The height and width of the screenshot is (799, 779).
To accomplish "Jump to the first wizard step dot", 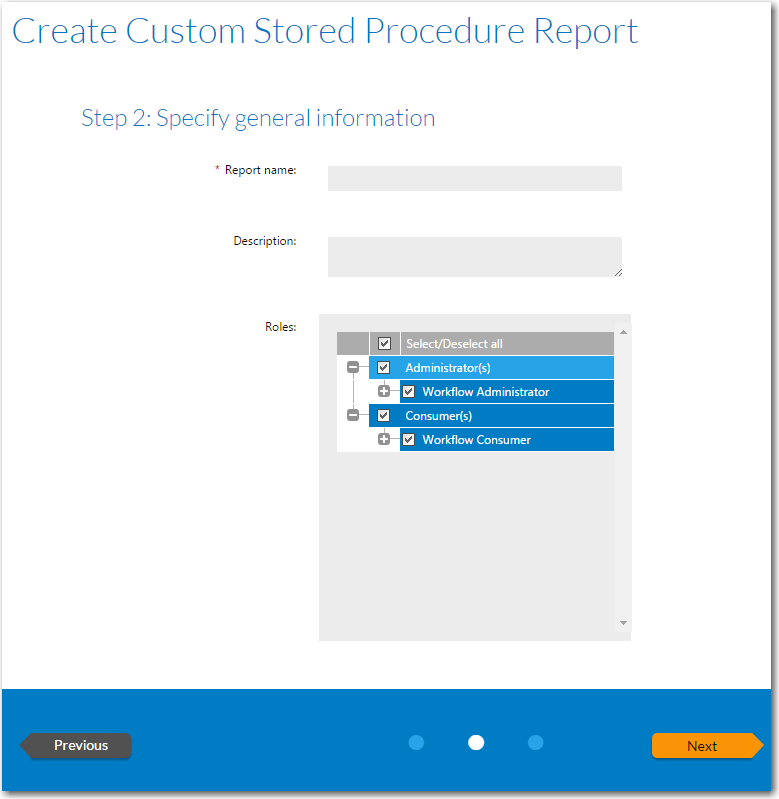I will click(417, 742).
